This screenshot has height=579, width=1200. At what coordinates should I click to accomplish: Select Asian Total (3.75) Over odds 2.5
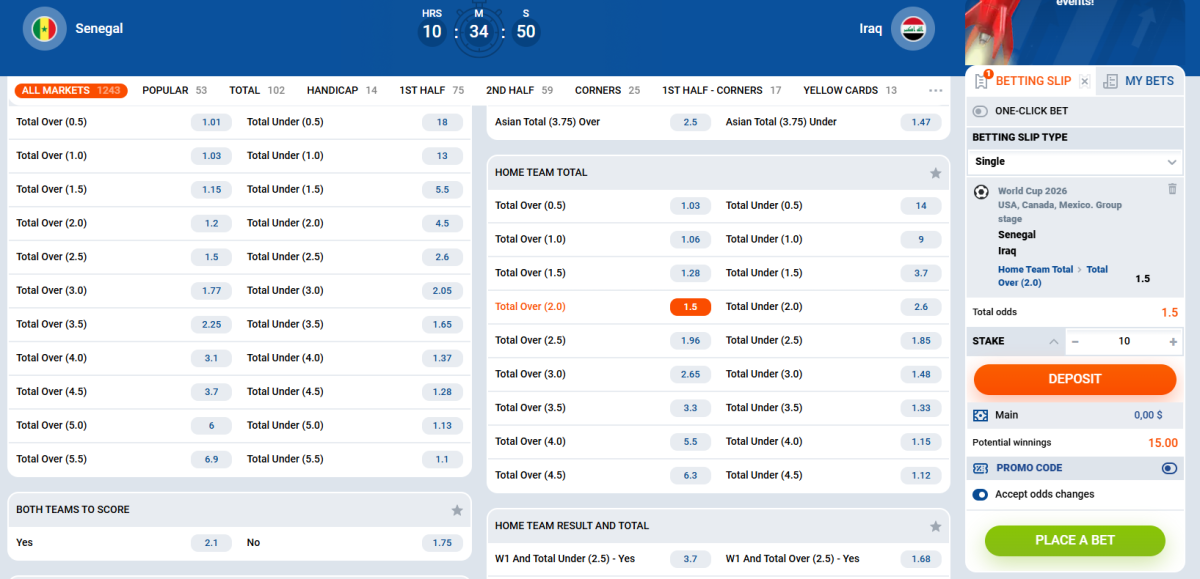(690, 122)
